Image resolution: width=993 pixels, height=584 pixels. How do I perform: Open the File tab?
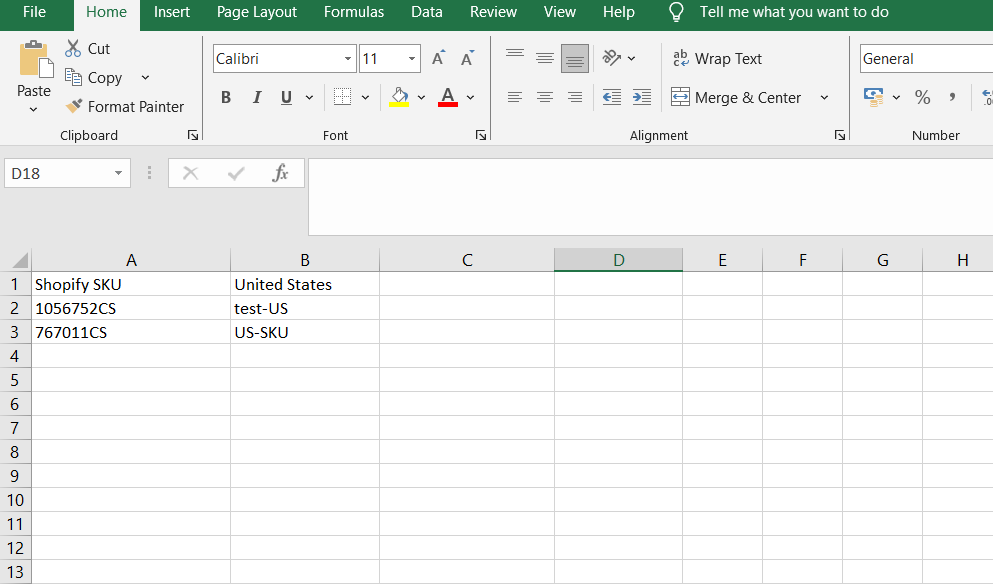34,12
